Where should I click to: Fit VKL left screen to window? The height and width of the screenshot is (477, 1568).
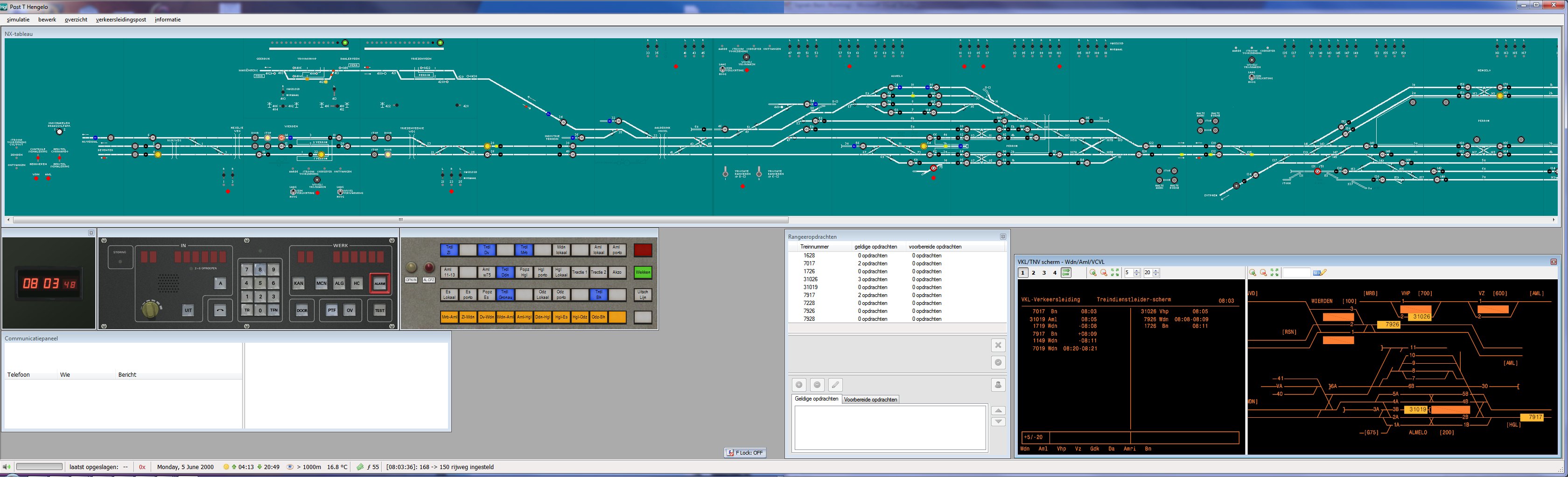(1115, 273)
